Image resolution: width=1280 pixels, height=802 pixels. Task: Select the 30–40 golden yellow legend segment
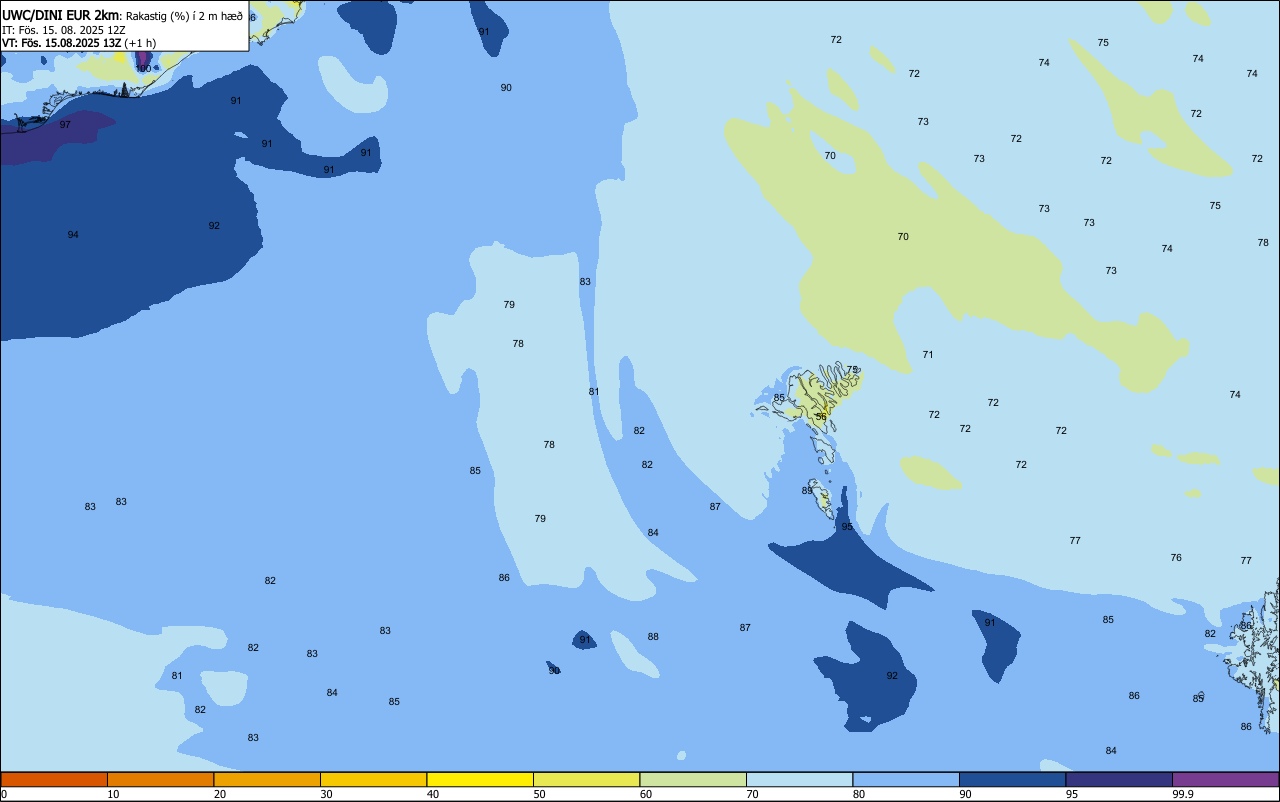[x=373, y=779]
